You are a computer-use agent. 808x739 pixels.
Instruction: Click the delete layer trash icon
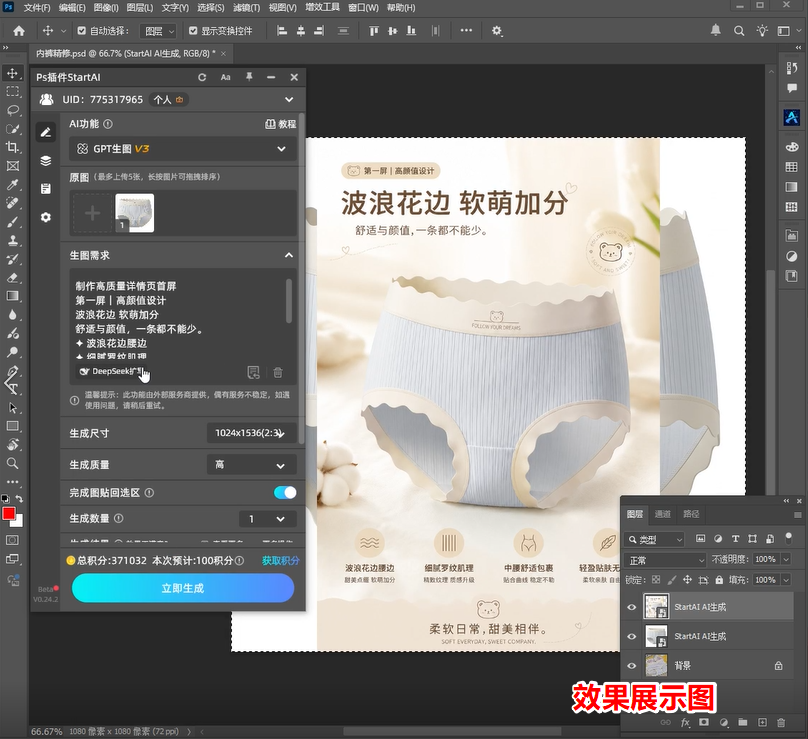[781, 723]
